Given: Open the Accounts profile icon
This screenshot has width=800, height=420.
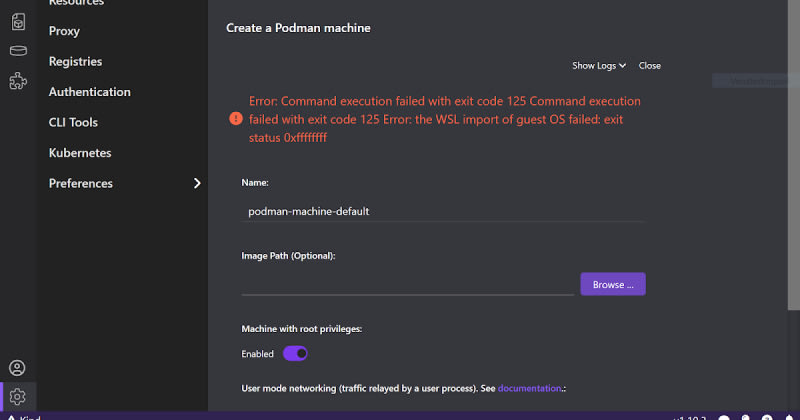Looking at the screenshot, I should pyautogui.click(x=18, y=368).
